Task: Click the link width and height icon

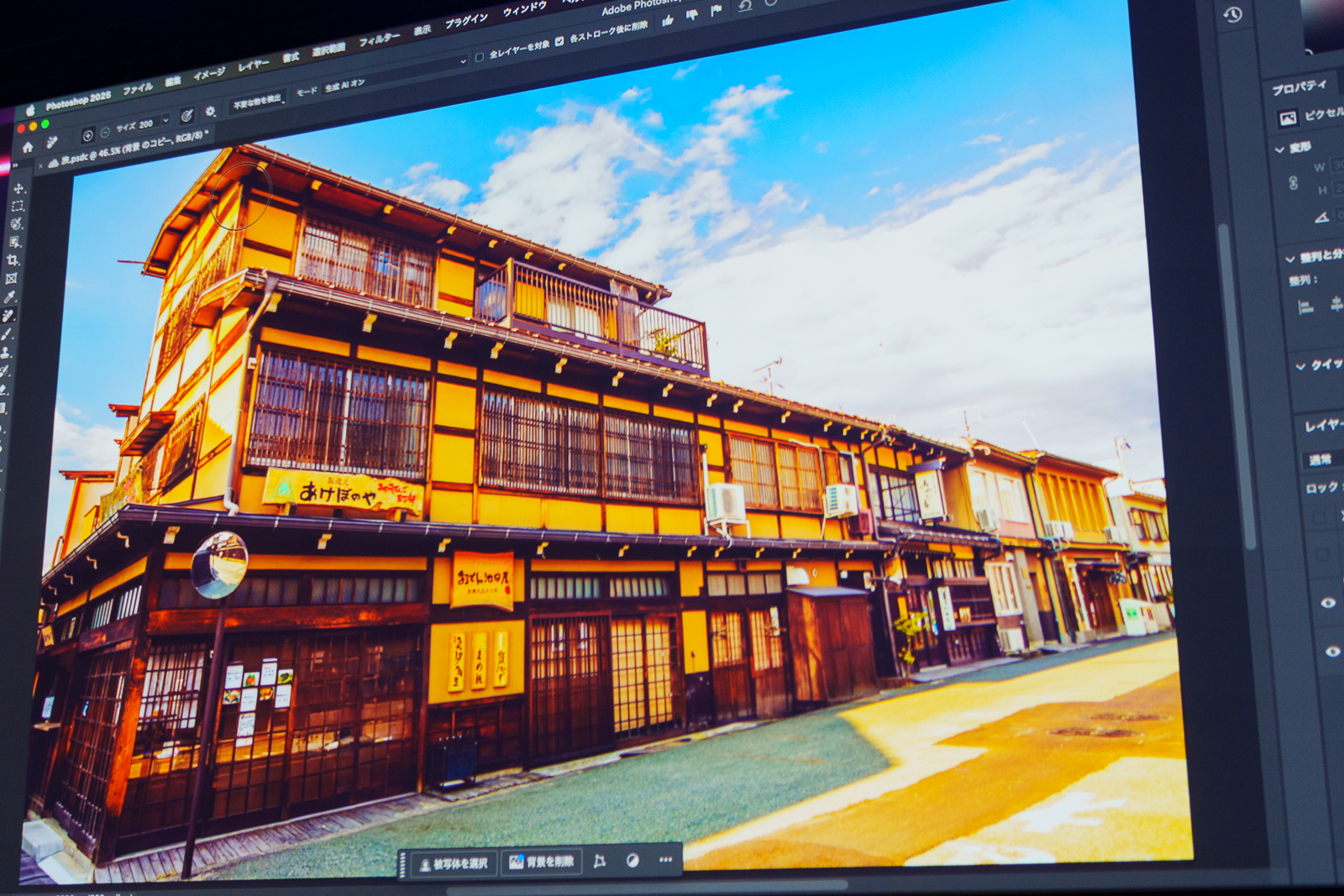Action: [1294, 182]
